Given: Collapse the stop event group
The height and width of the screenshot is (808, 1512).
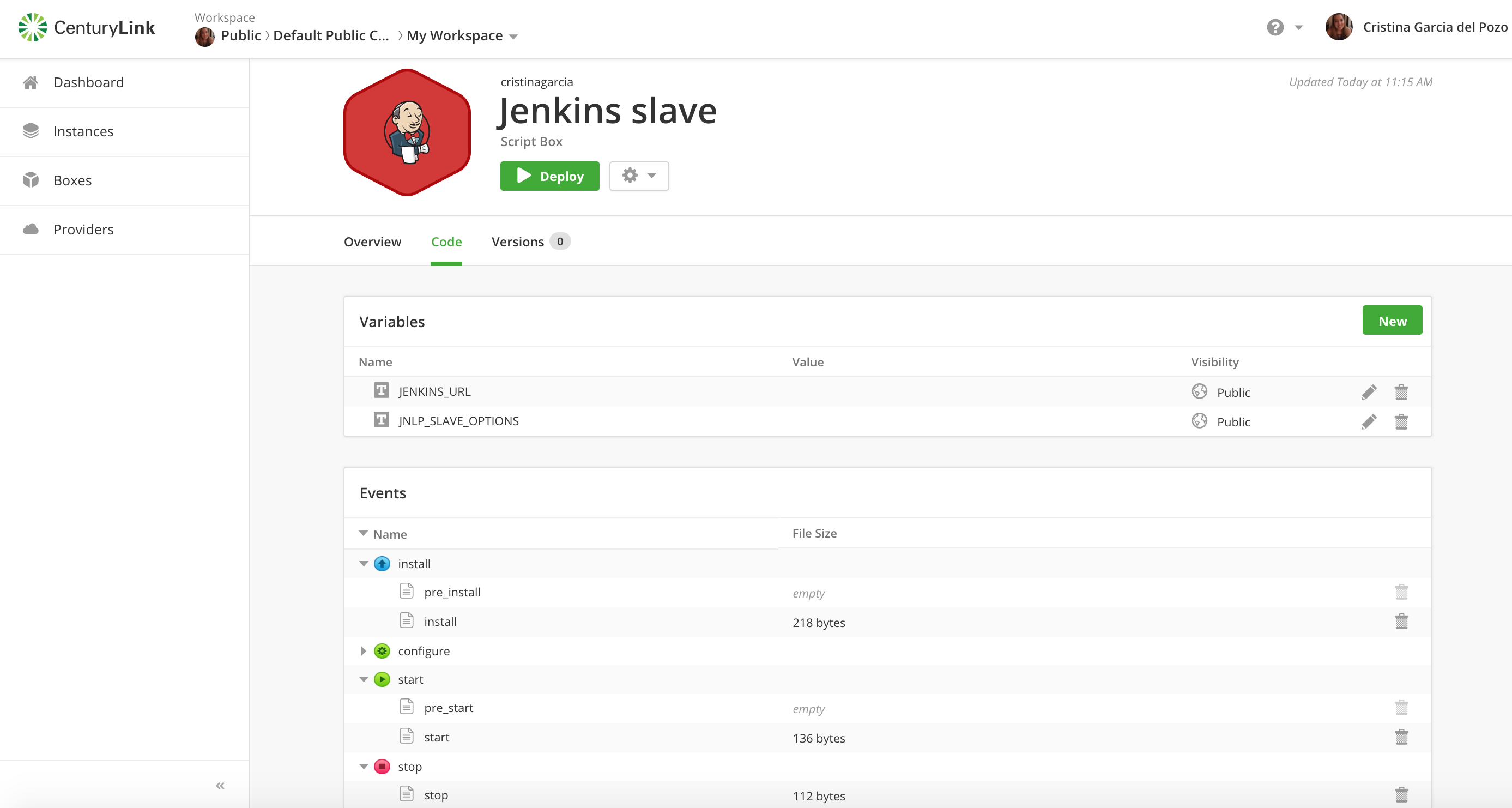Looking at the screenshot, I should point(364,767).
